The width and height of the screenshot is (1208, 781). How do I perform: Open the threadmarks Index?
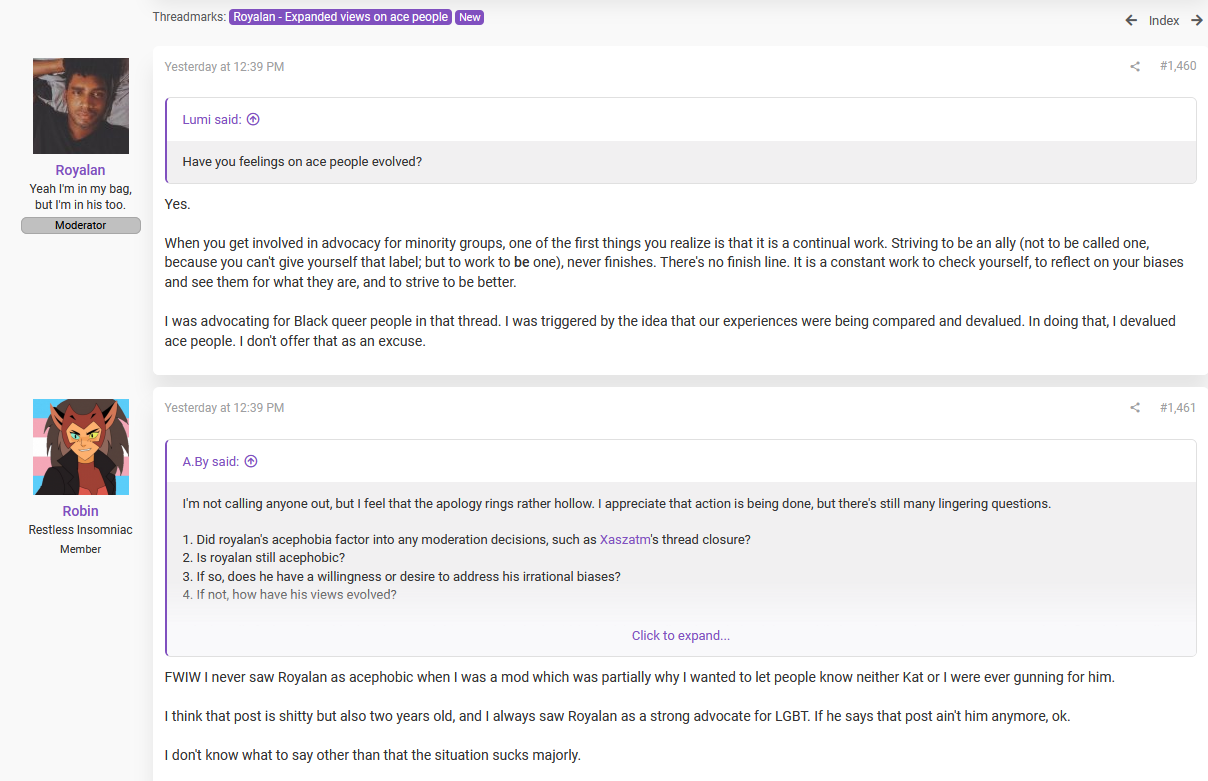(x=1164, y=20)
